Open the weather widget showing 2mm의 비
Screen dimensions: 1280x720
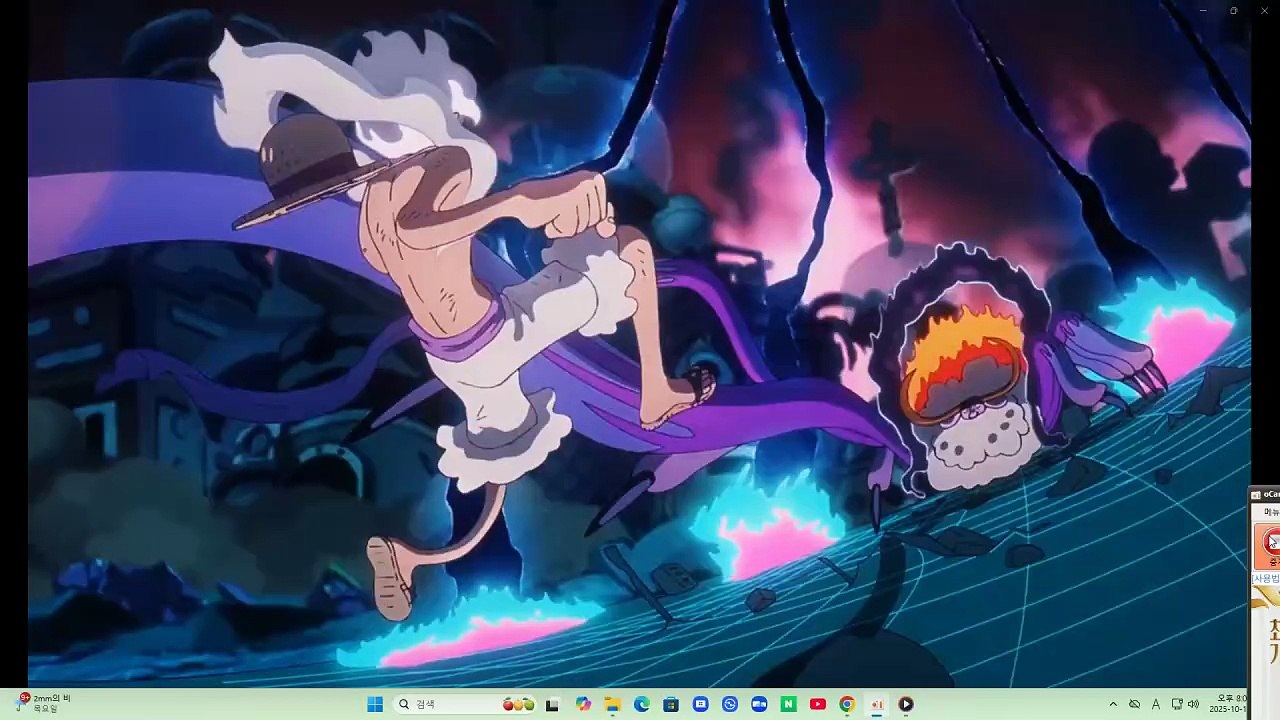coord(42,703)
